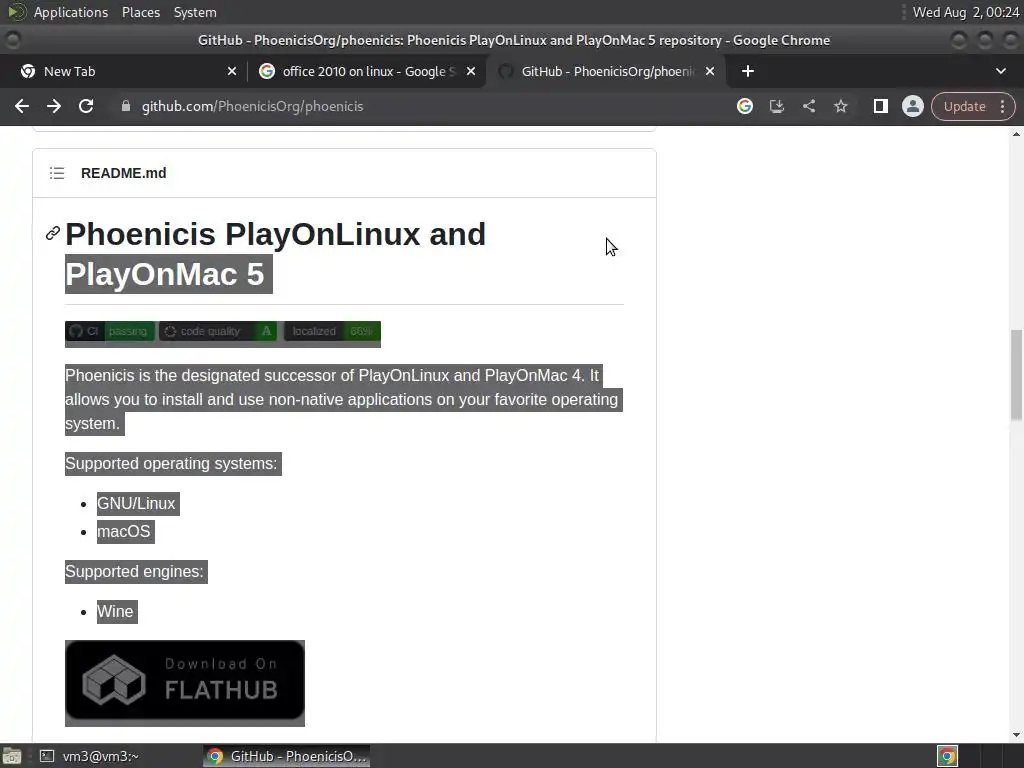Expand the tab search dropdown
The height and width of the screenshot is (768, 1024).
tap(1000, 71)
